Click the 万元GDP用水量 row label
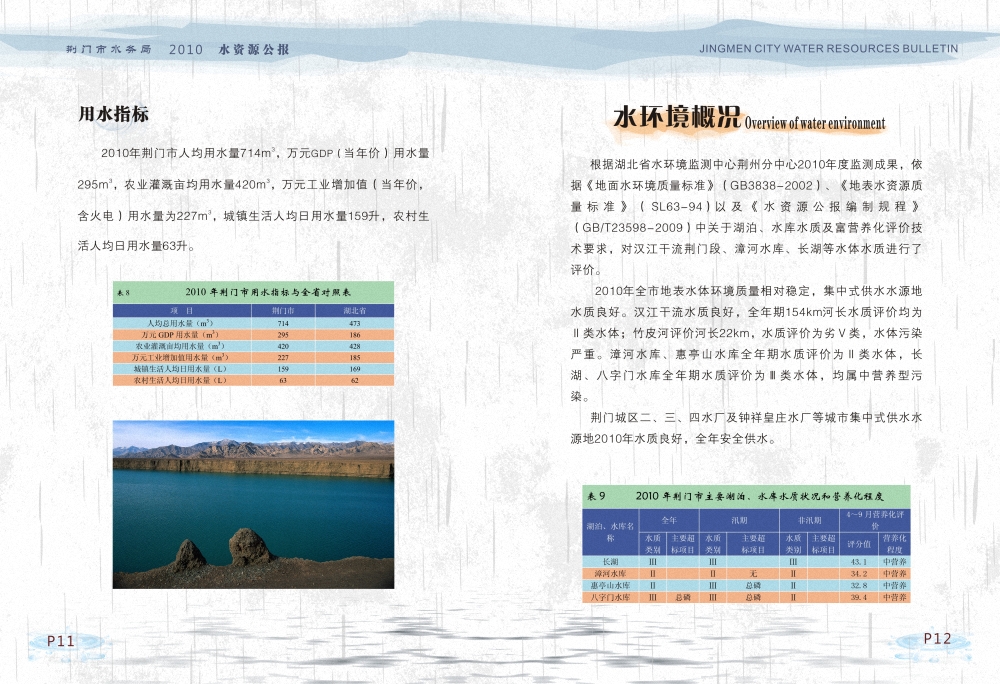This screenshot has height=684, width=1000. (x=181, y=335)
